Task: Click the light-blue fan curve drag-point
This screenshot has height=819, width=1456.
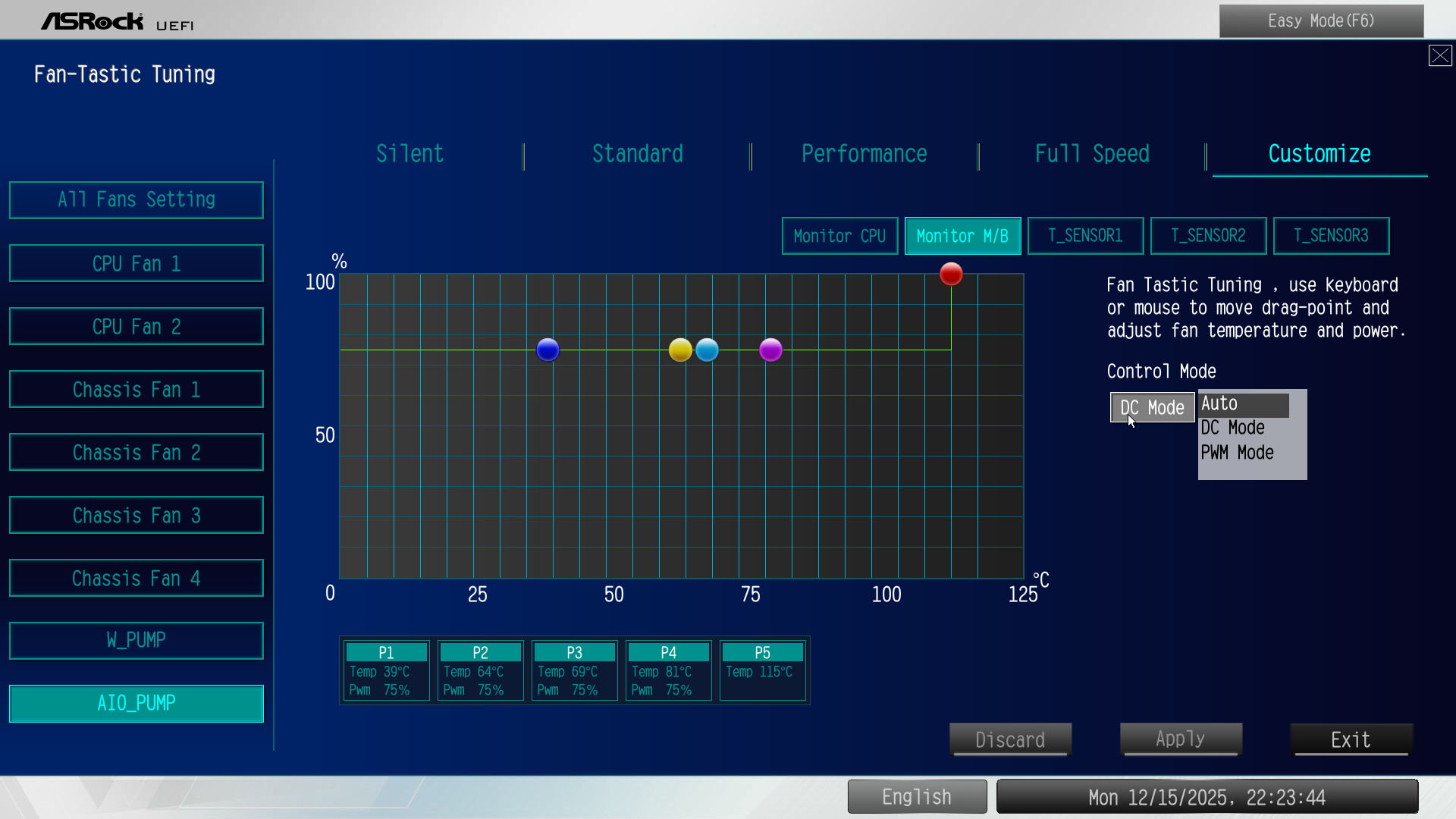Action: pyautogui.click(x=707, y=350)
